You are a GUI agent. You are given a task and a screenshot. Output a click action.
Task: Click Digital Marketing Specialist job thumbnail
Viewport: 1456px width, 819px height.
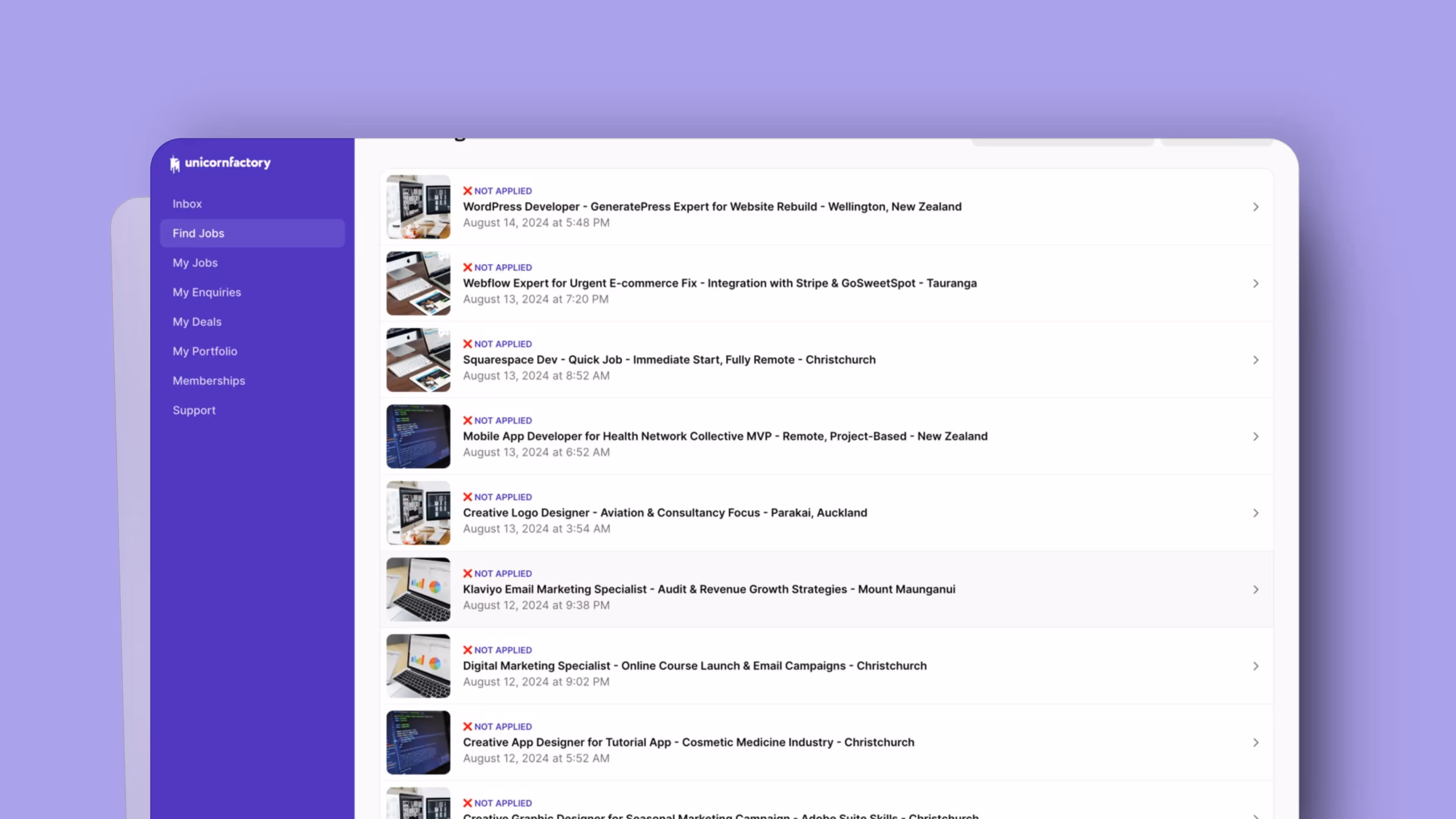tap(418, 666)
